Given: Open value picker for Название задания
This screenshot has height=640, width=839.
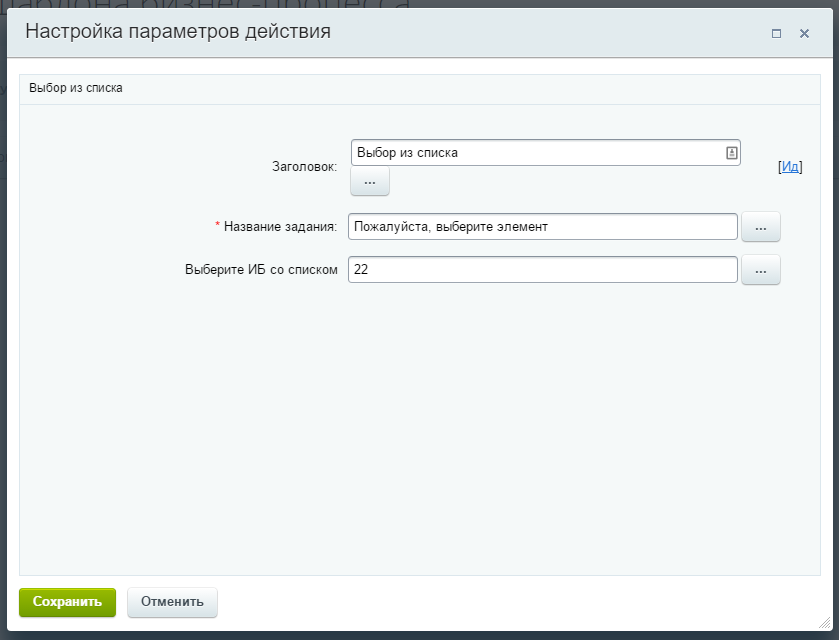Looking at the screenshot, I should coord(760,227).
